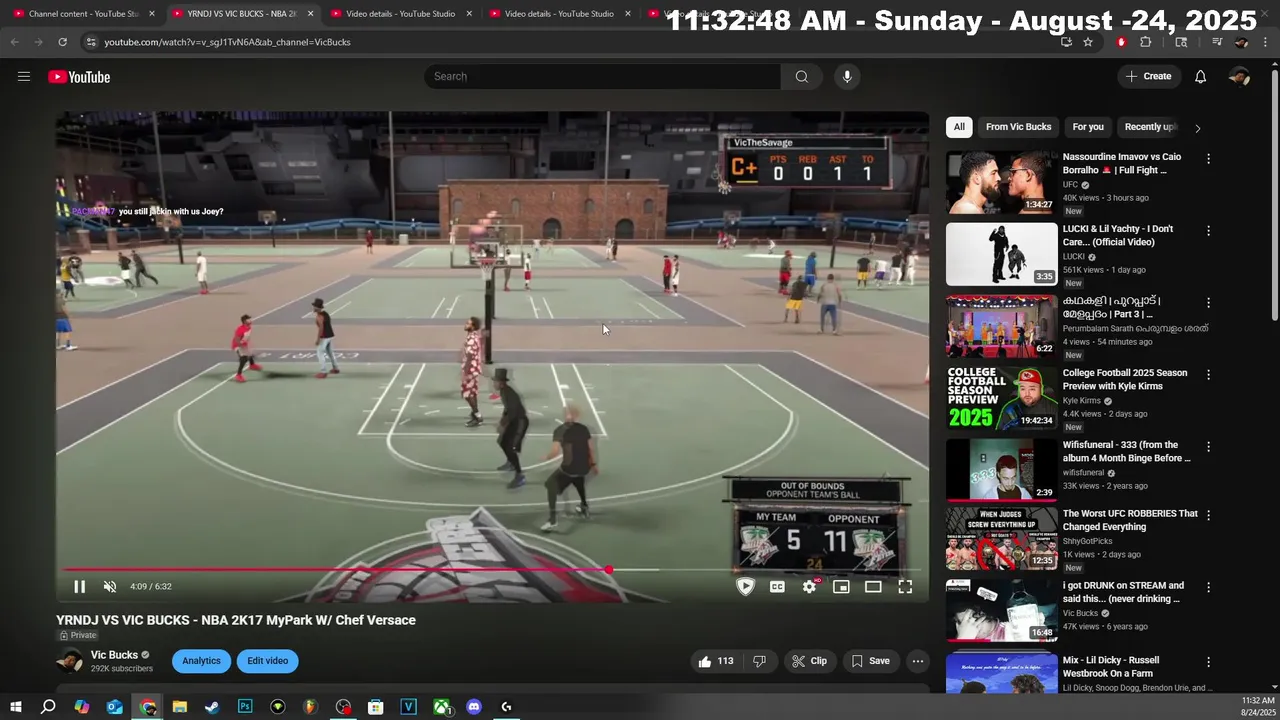The height and width of the screenshot is (720, 1280).
Task: Open the Analytics button
Action: pos(201,661)
